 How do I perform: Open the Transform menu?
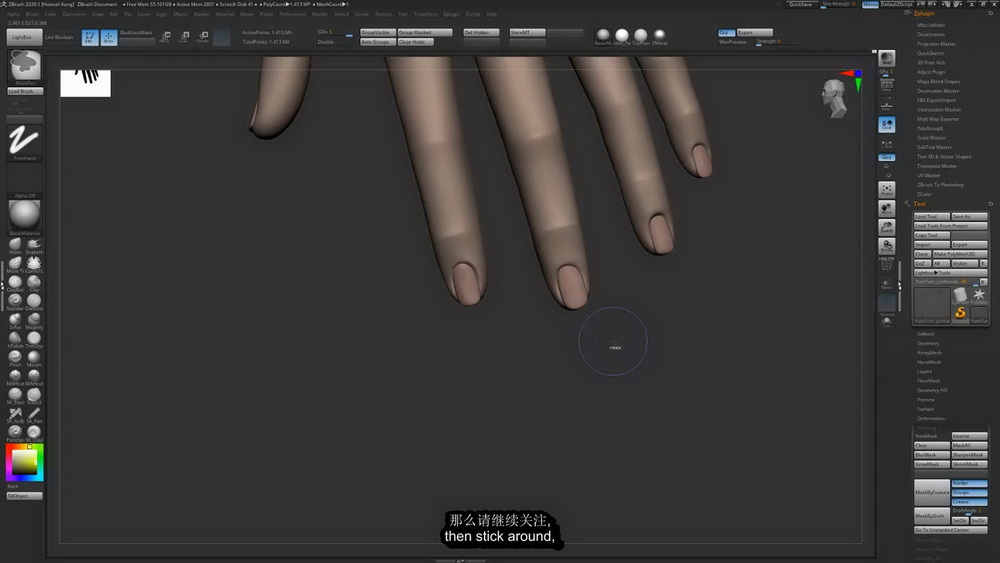click(425, 14)
